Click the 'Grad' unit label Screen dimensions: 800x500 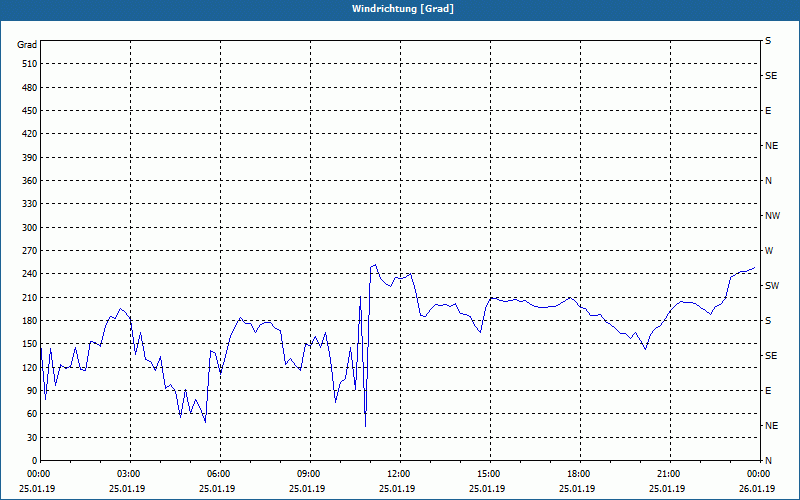pyautogui.click(x=27, y=45)
